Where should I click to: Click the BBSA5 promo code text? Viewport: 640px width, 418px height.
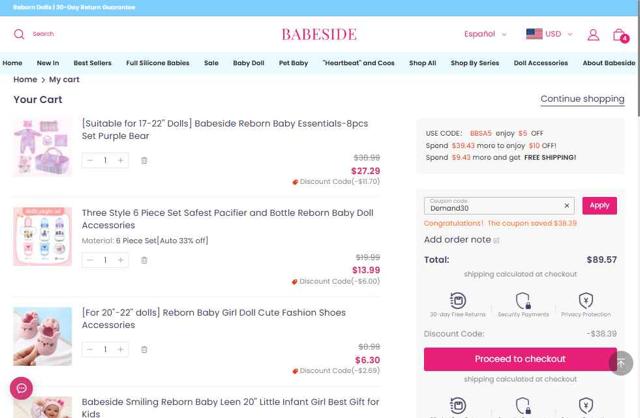pyautogui.click(x=480, y=133)
